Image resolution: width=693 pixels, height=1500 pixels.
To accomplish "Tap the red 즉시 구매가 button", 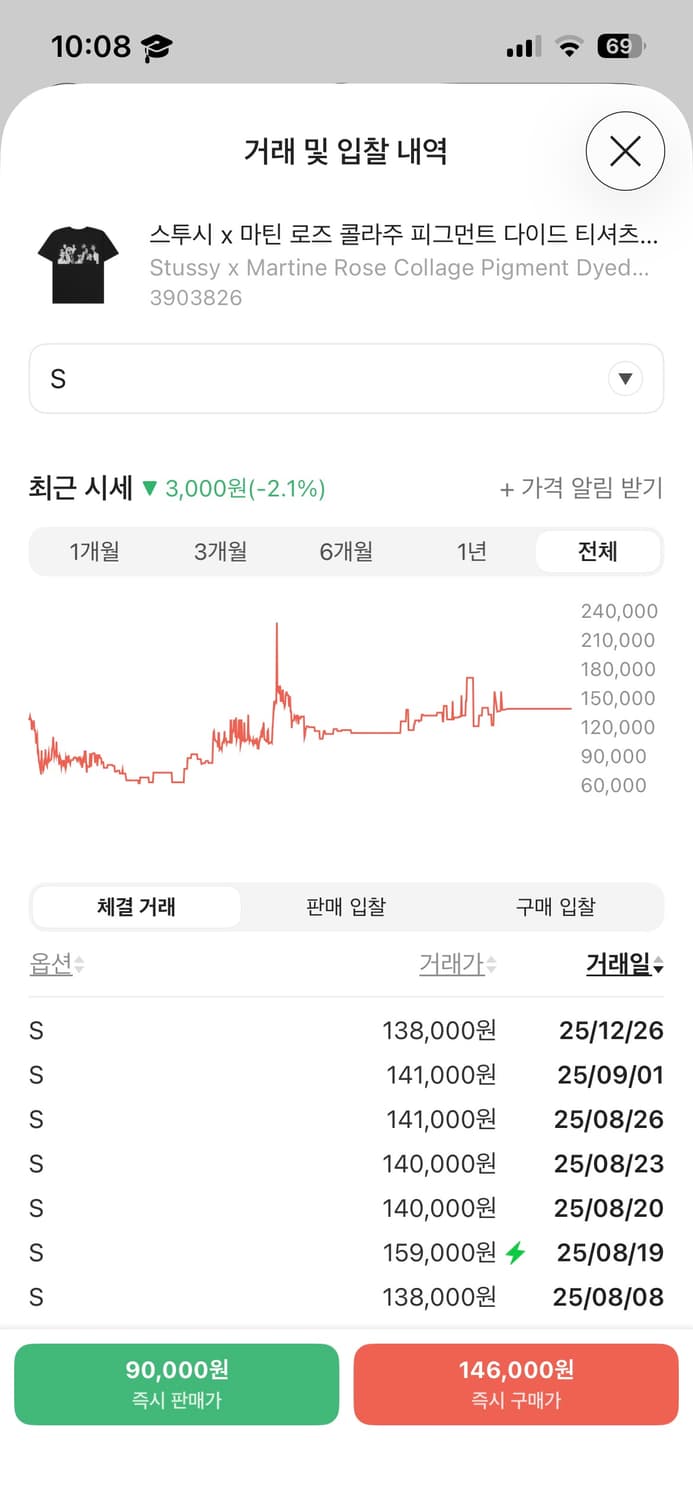I will [x=515, y=1384].
